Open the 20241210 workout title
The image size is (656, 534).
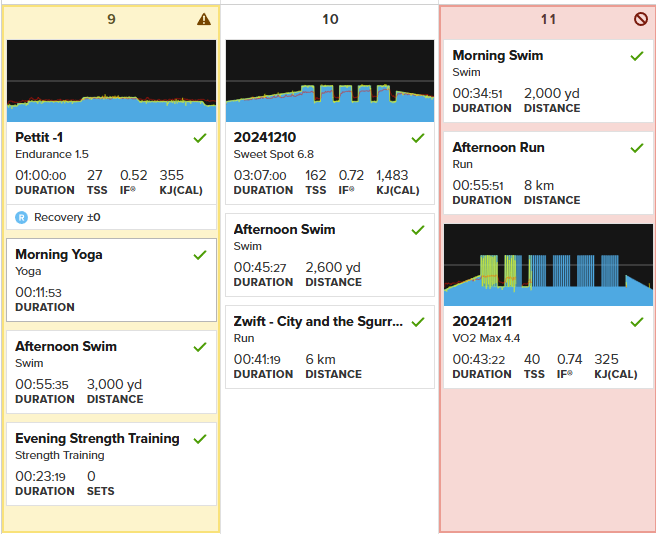[x=265, y=137]
